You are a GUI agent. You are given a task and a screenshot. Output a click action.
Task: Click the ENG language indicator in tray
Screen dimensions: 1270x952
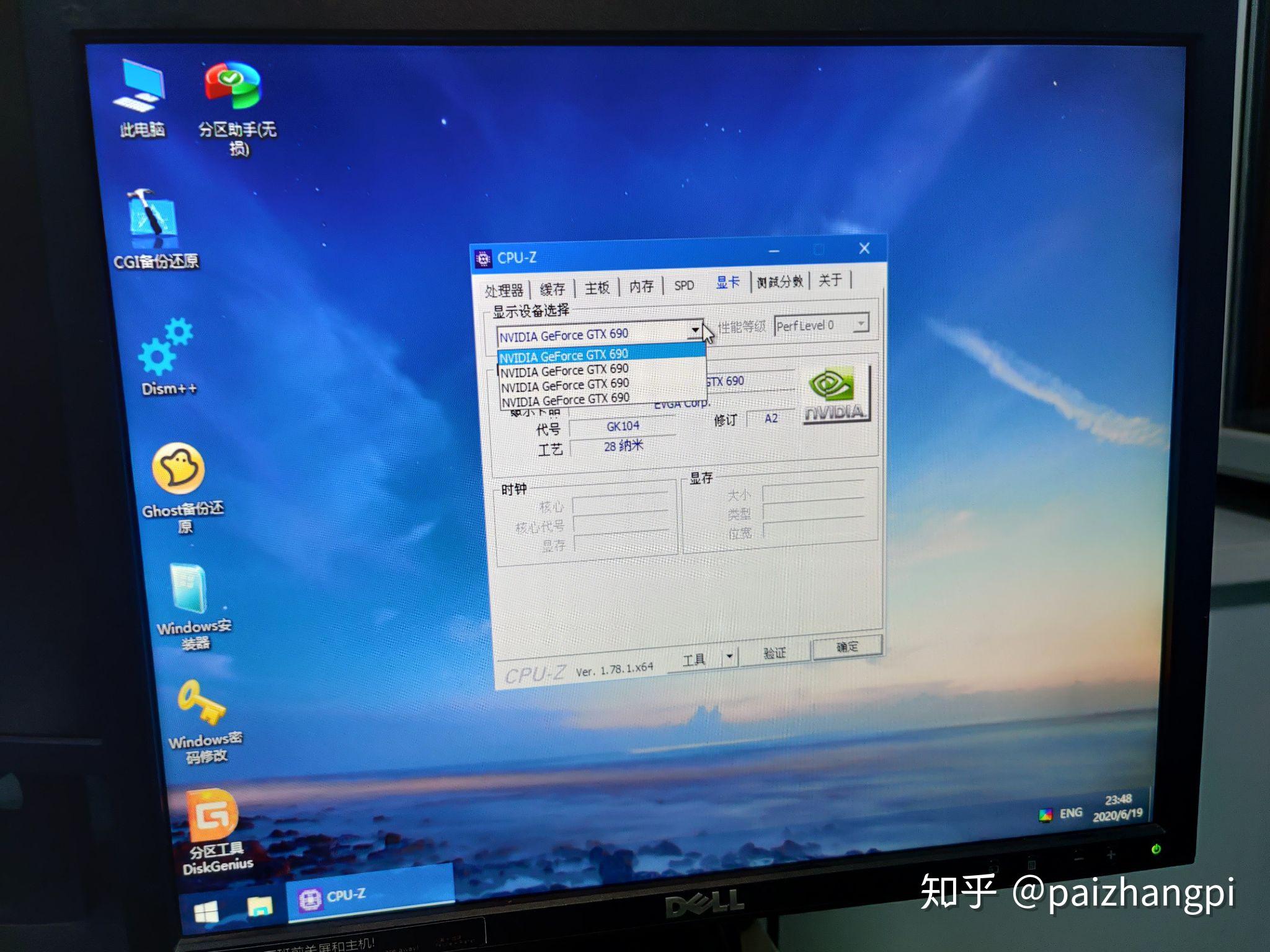coord(1071,813)
